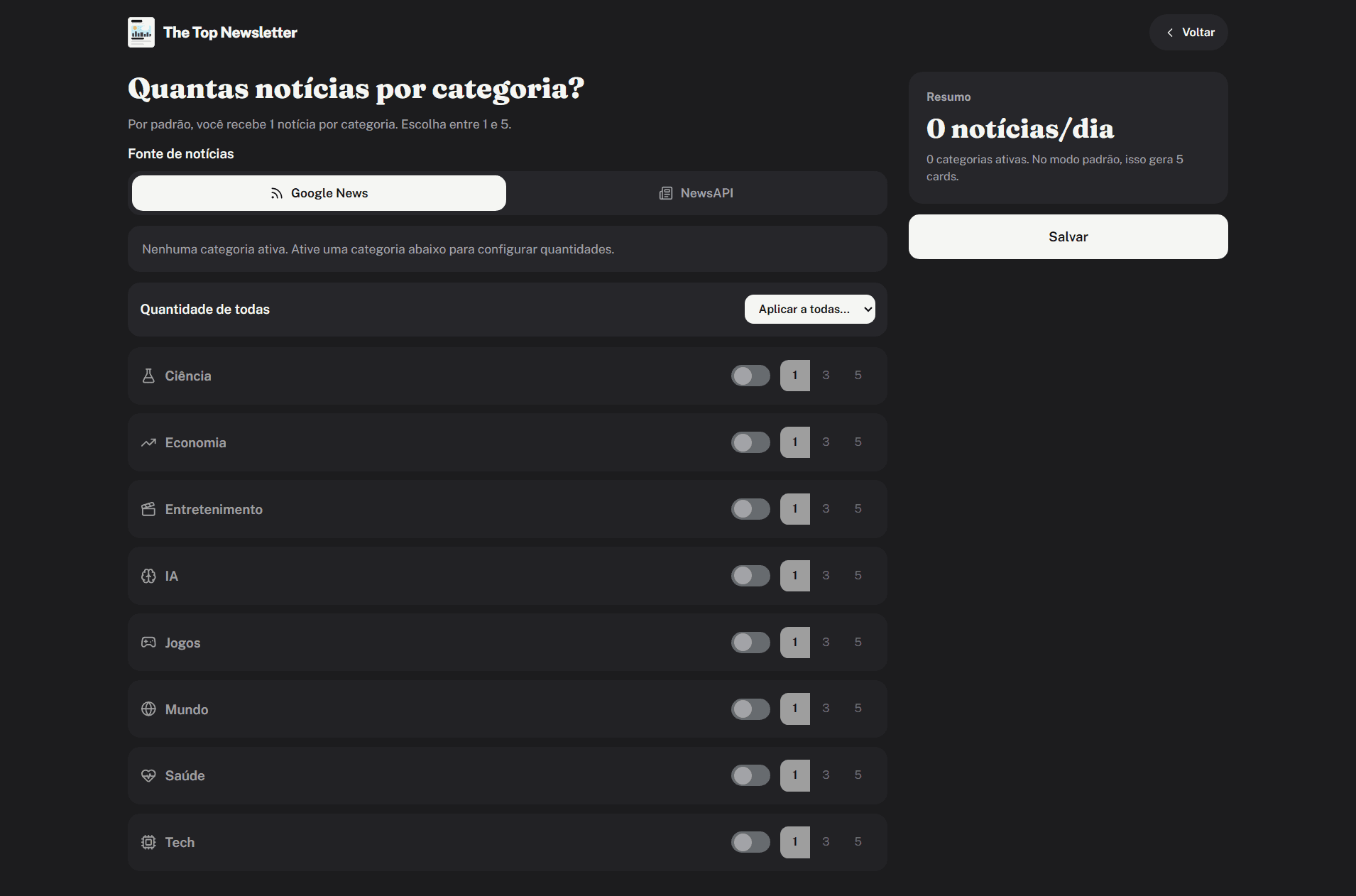Switch to the NewsAPI source tab

696,193
